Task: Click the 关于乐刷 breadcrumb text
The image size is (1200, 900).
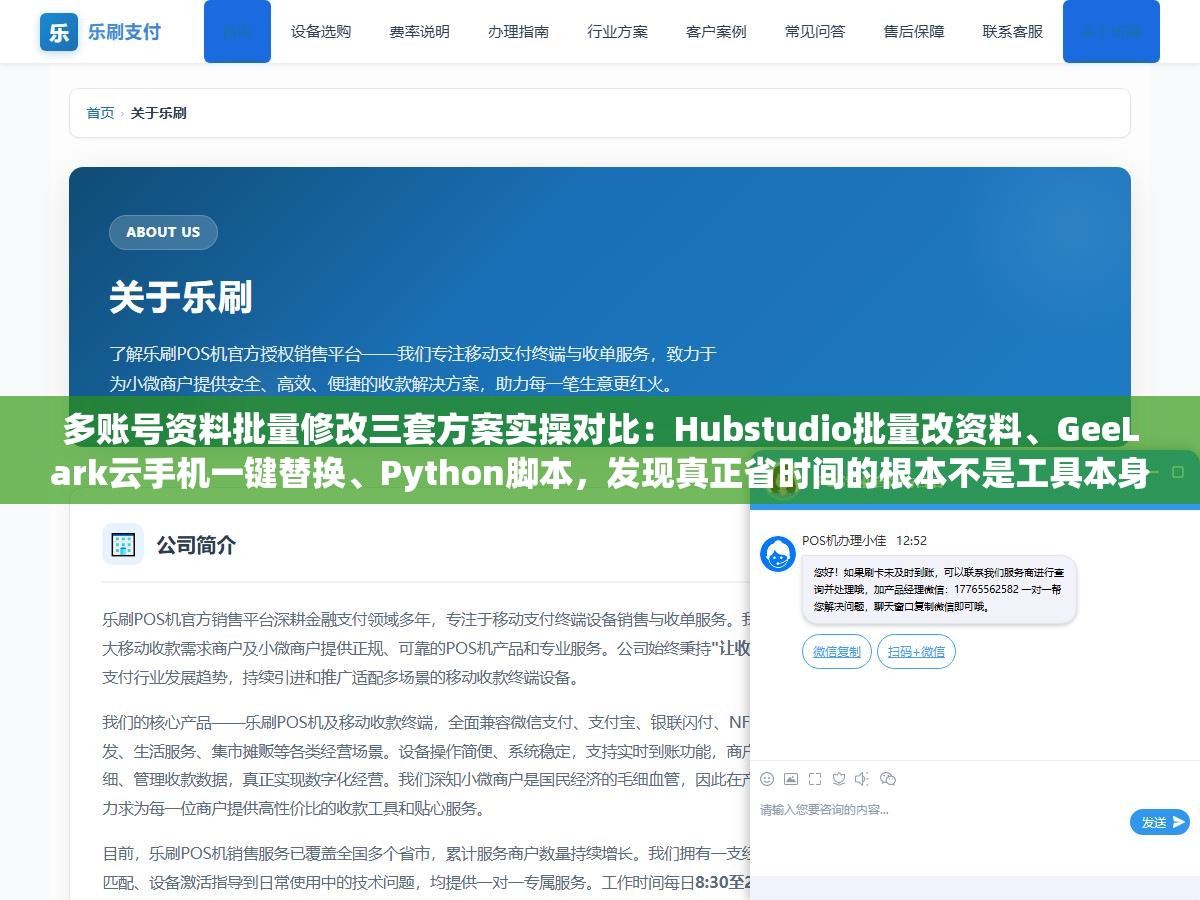Action: tap(158, 113)
